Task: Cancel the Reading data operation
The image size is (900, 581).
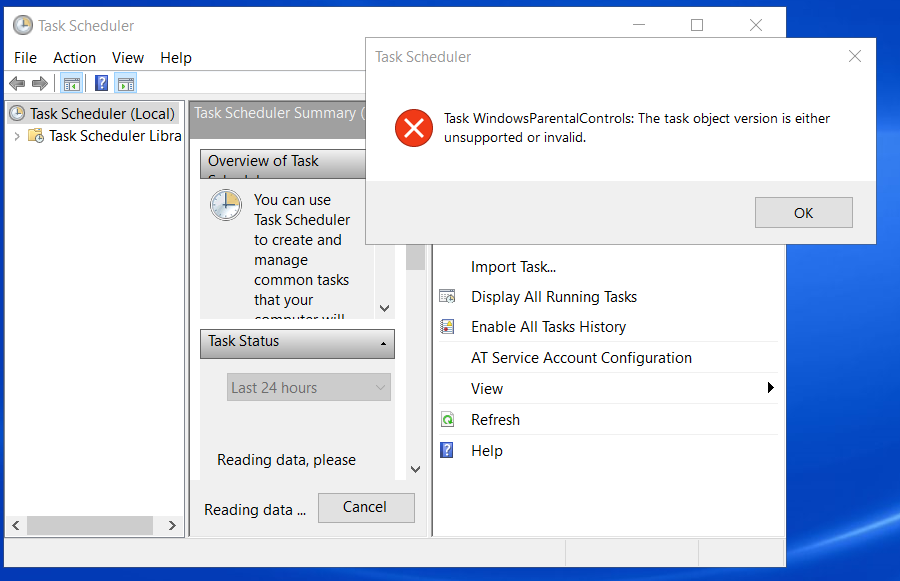Action: [x=366, y=508]
